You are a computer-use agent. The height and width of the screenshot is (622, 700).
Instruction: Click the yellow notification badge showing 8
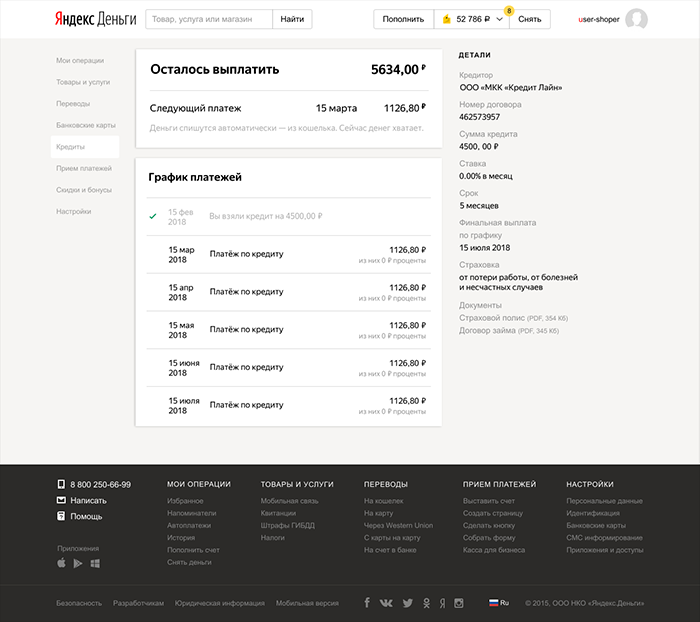coord(509,10)
